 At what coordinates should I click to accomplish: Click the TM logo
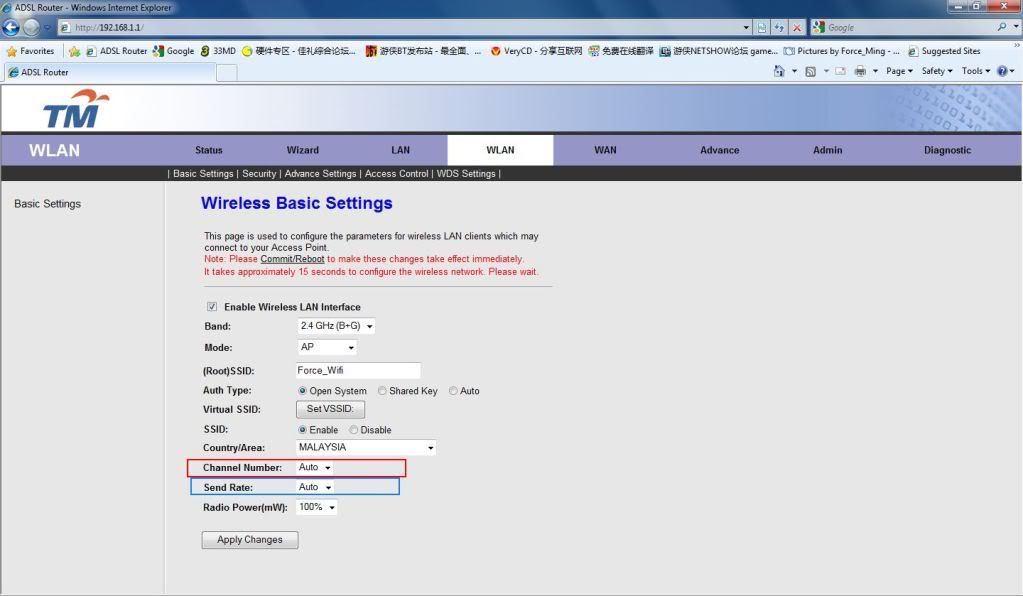click(72, 110)
